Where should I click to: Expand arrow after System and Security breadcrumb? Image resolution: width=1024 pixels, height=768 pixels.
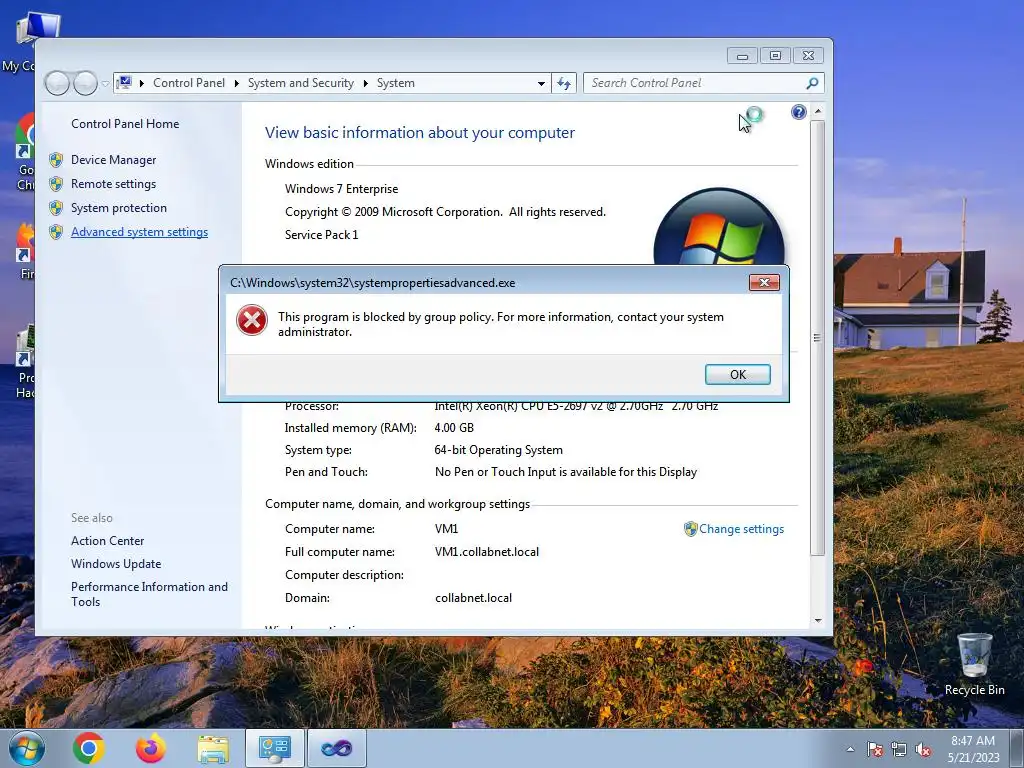click(365, 84)
